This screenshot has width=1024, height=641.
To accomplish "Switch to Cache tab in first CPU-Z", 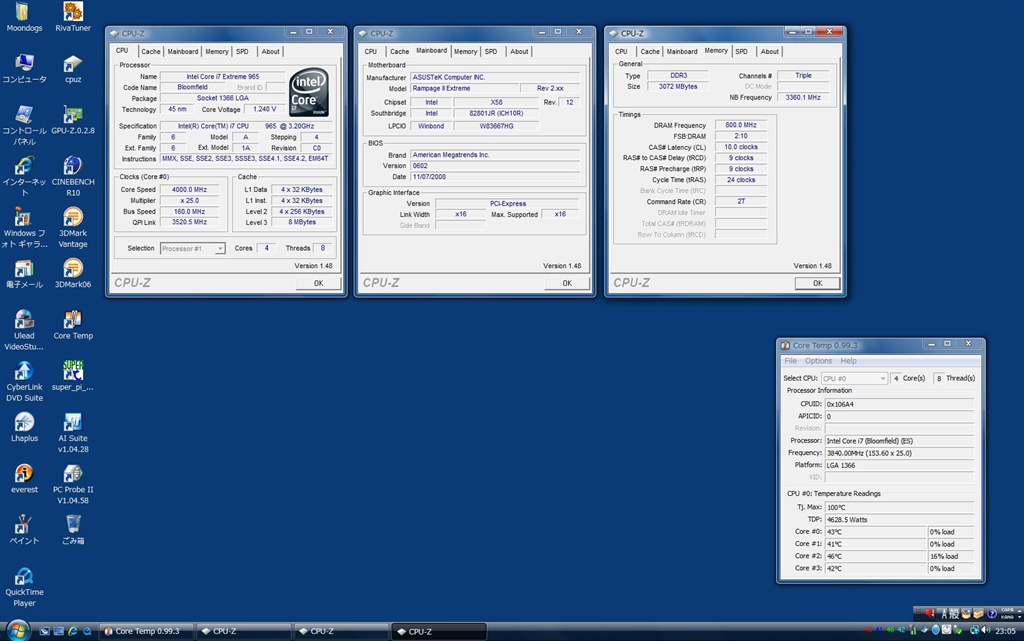I will 151,52.
